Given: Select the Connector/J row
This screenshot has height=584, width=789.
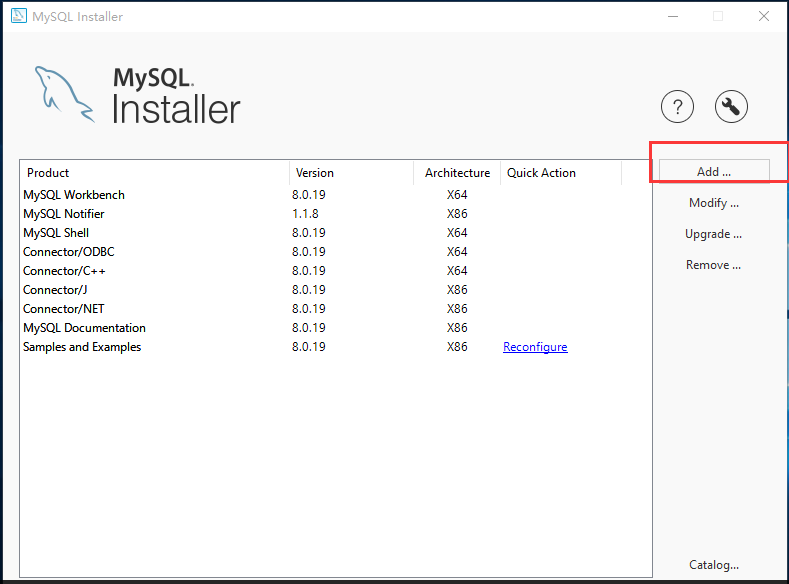Looking at the screenshot, I should [336, 290].
